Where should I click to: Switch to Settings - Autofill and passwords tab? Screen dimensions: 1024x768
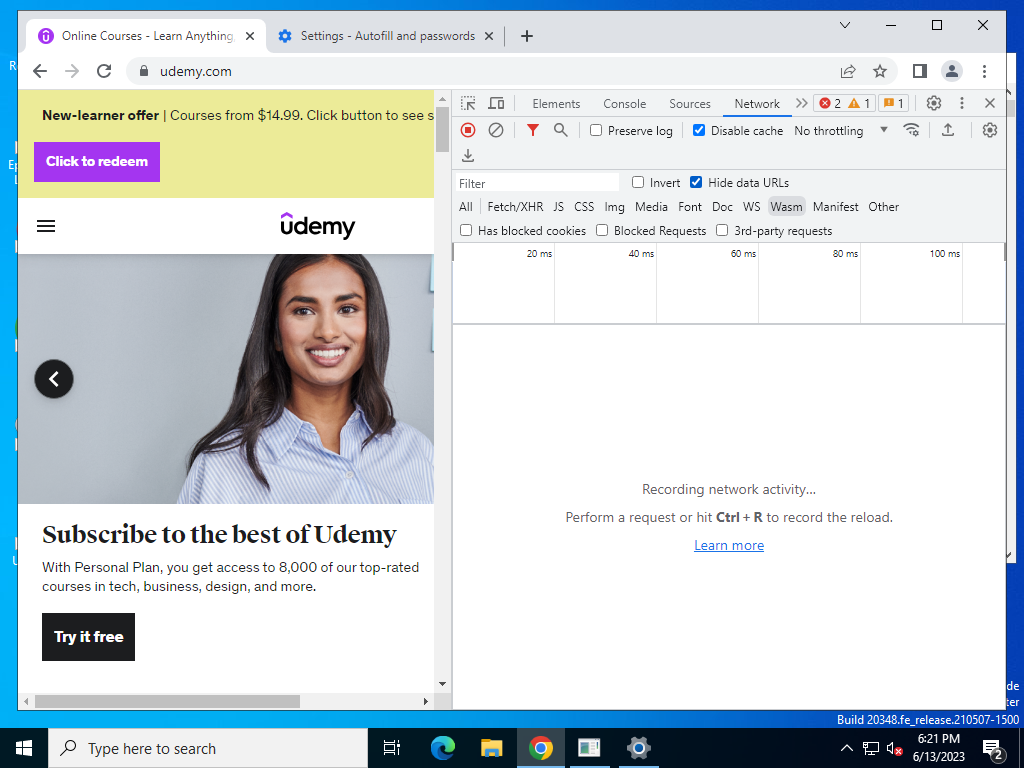point(386,36)
